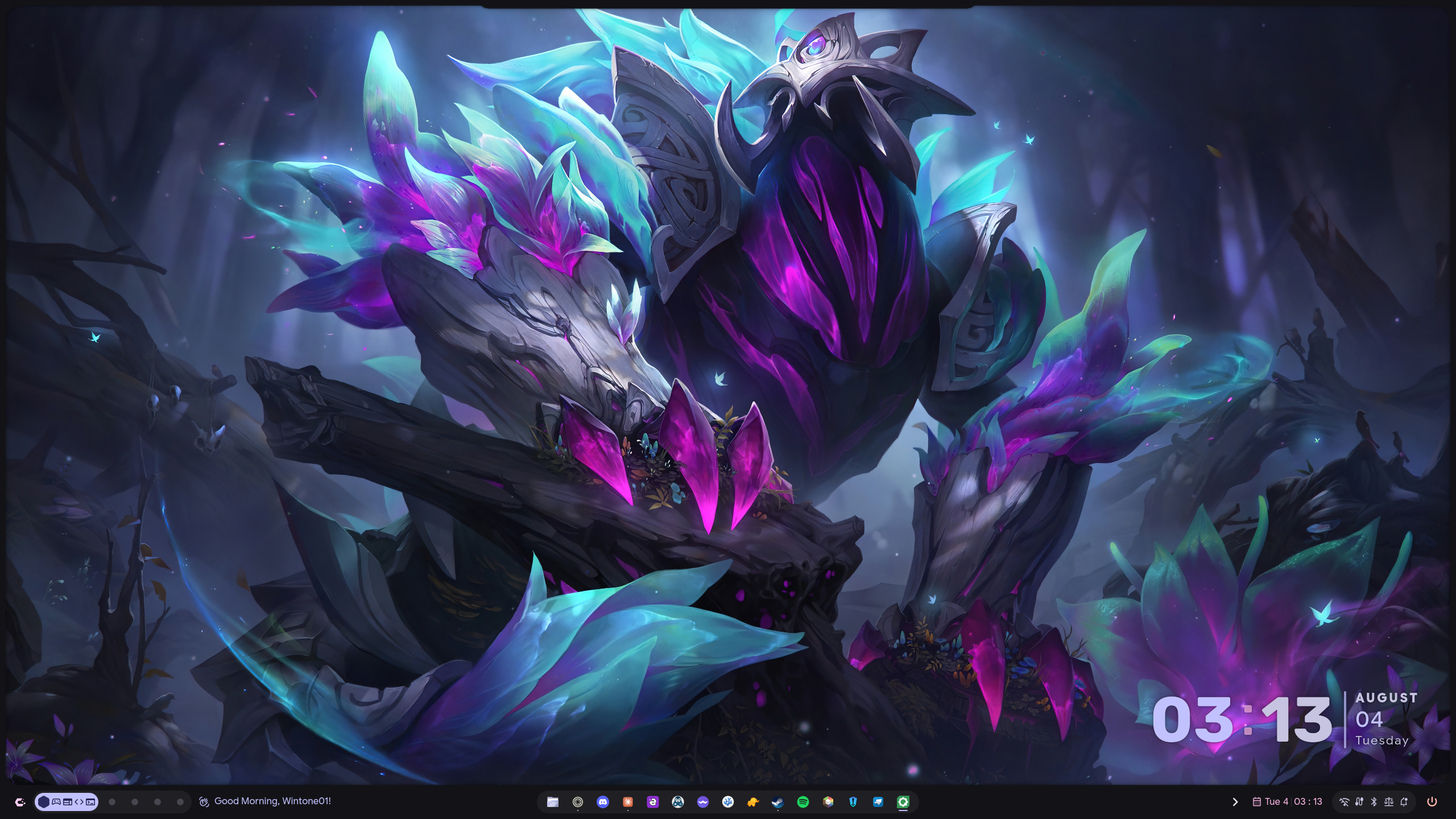The height and width of the screenshot is (819, 1456).
Task: Expand the tray chevron arrow
Action: pos(1235,802)
